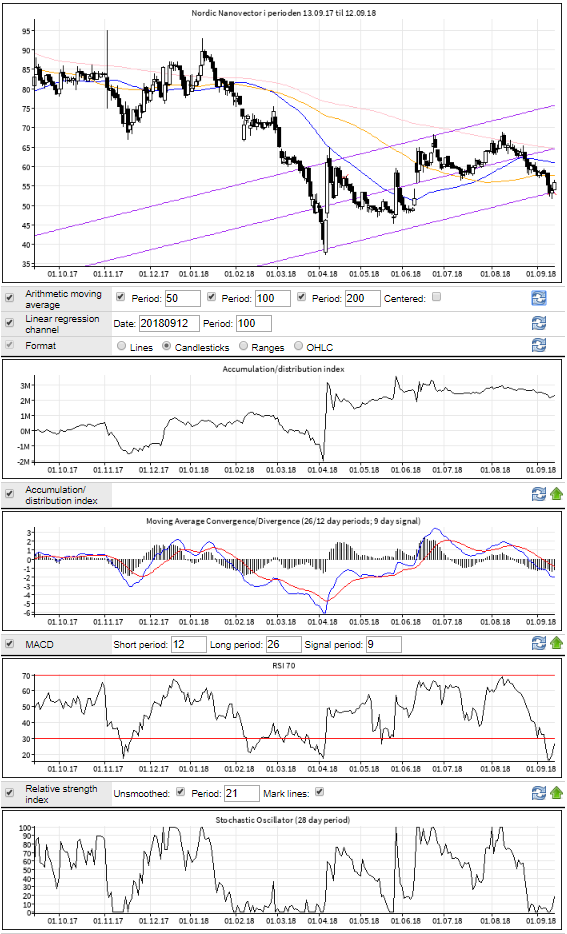Screen dimensions: 567x934
Task: Toggle the Linear regression channel checkbox
Action: [x=10, y=323]
